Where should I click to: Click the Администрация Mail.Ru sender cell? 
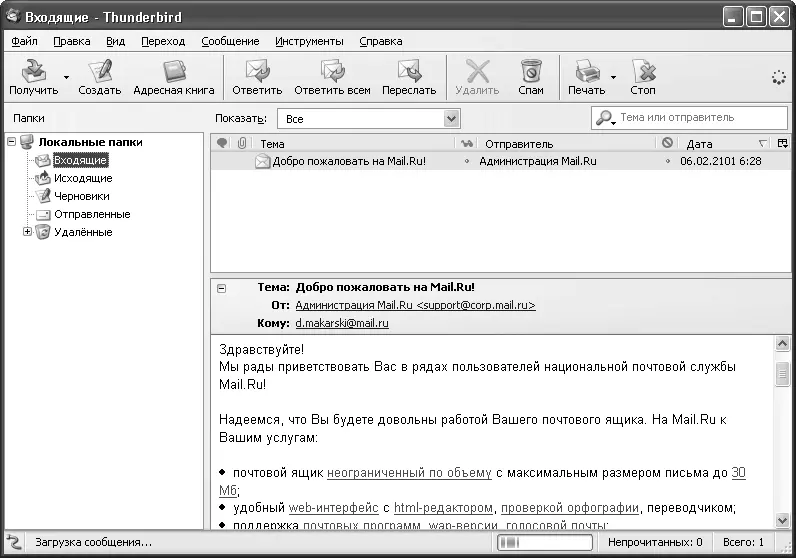[x=538, y=161]
